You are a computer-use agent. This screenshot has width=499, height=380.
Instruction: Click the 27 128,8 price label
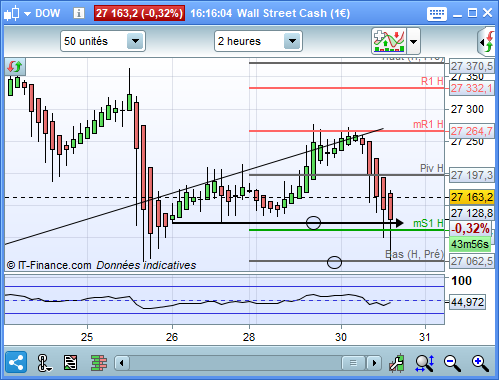(x=471, y=213)
